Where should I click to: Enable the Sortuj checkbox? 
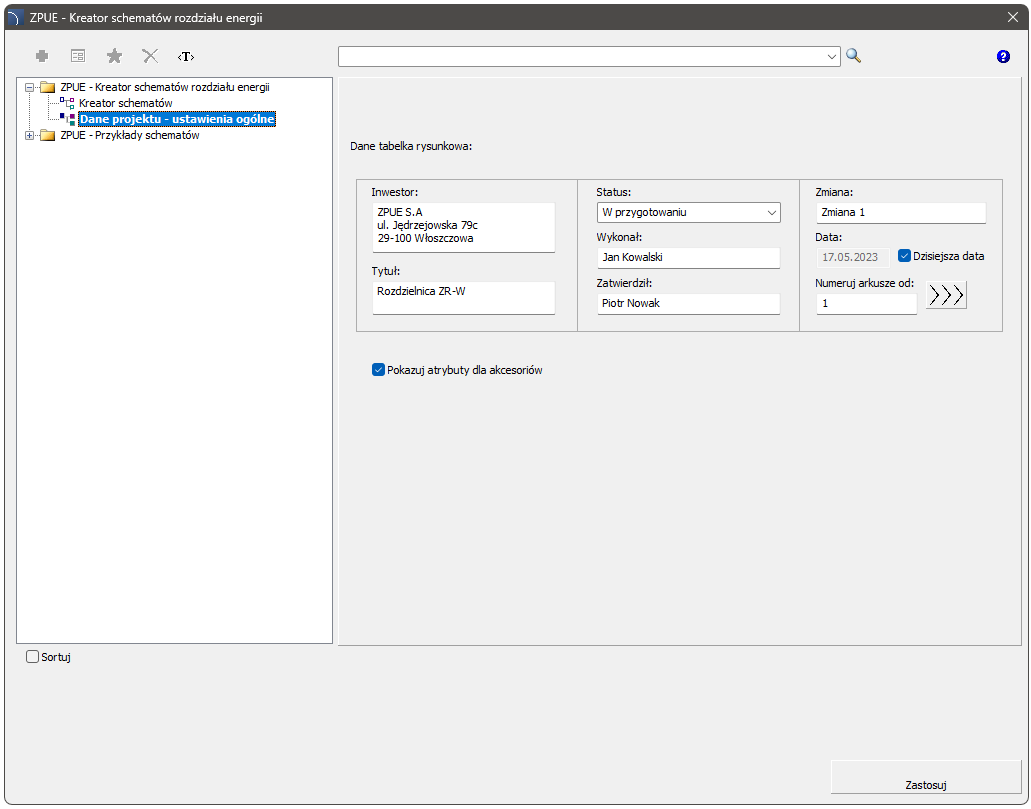(33, 657)
